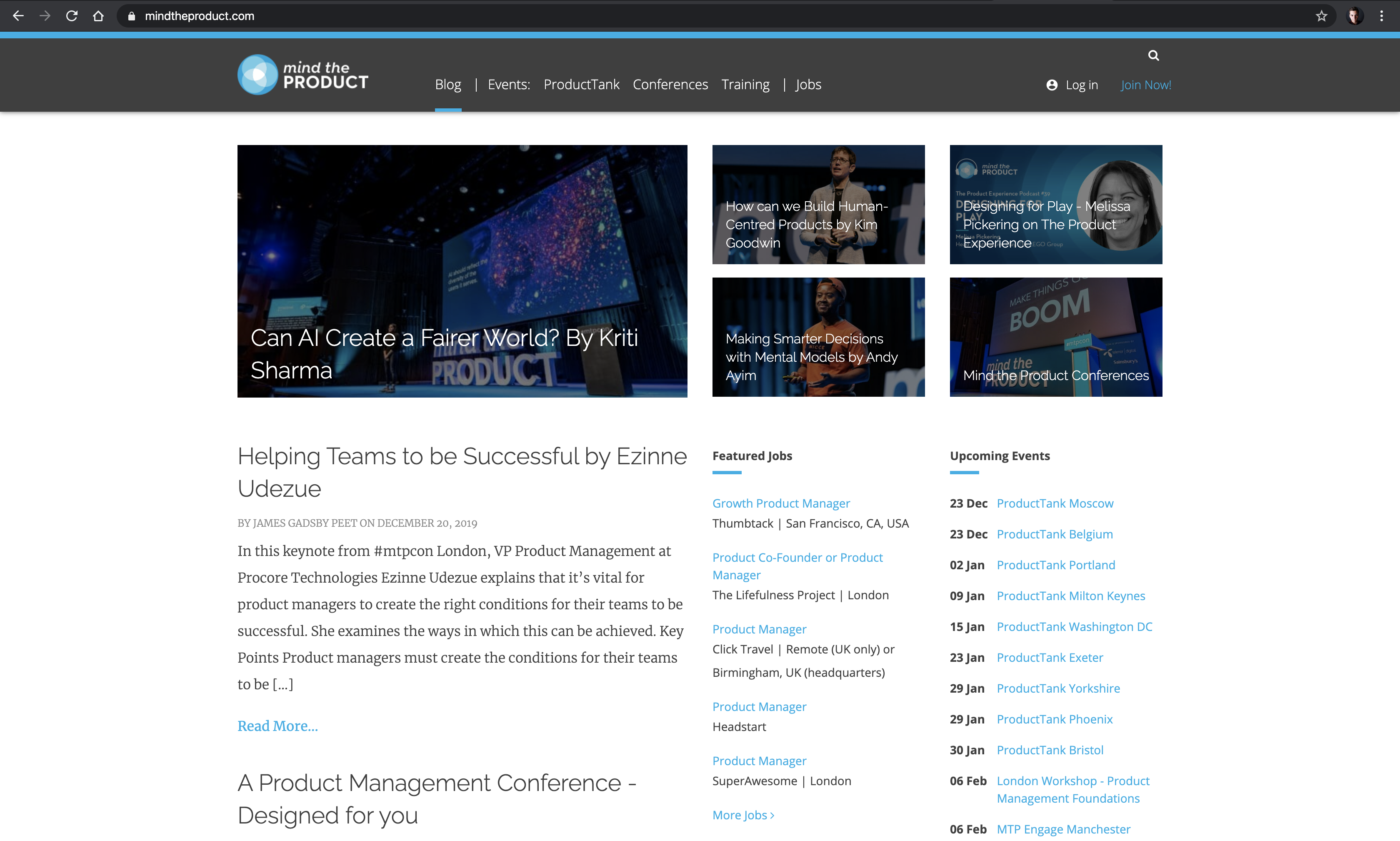
Task: Open the Blog menu item
Action: tap(447, 85)
